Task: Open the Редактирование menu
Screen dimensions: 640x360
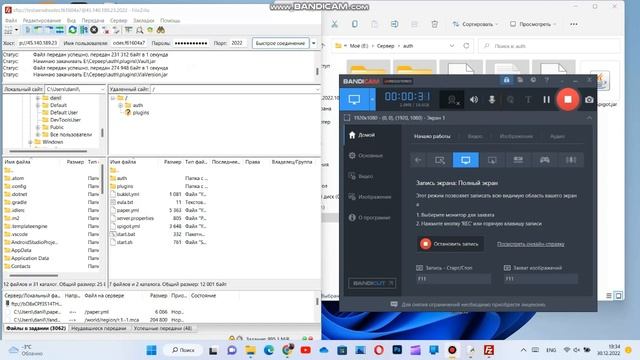Action: tap(42, 20)
